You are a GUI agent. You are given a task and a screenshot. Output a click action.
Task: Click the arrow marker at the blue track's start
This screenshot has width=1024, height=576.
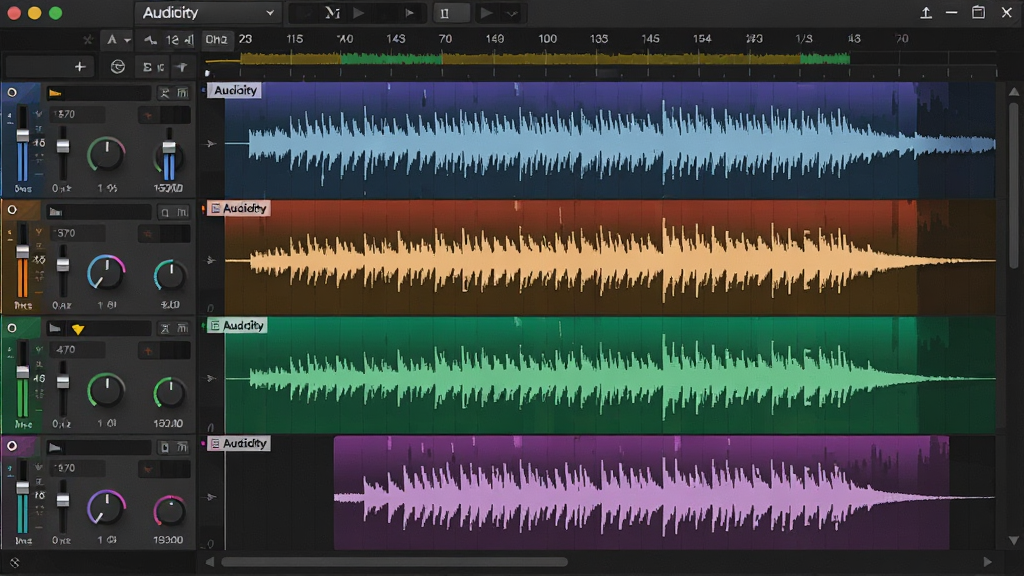[211, 144]
